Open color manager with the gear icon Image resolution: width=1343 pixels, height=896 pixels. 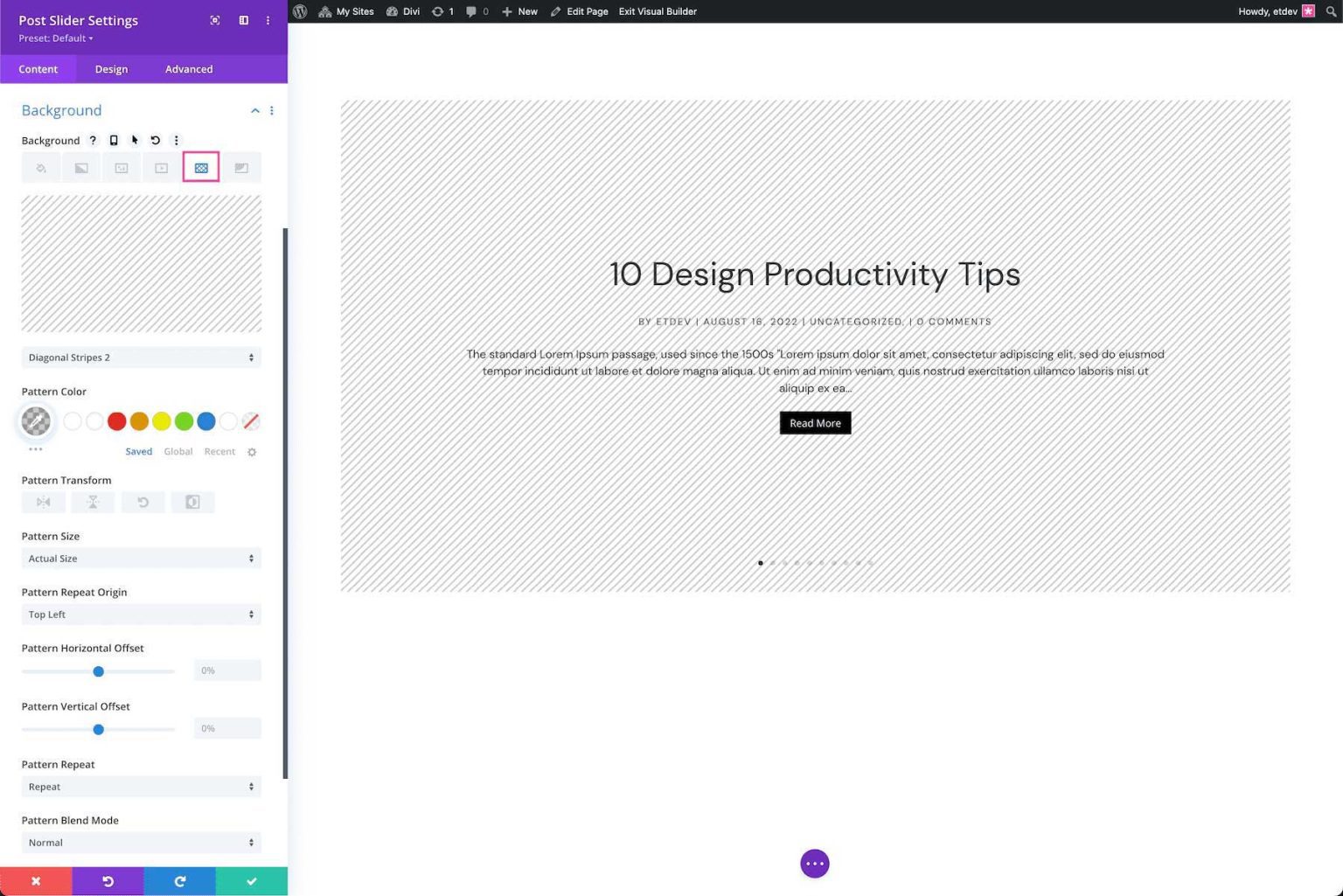pyautogui.click(x=252, y=452)
